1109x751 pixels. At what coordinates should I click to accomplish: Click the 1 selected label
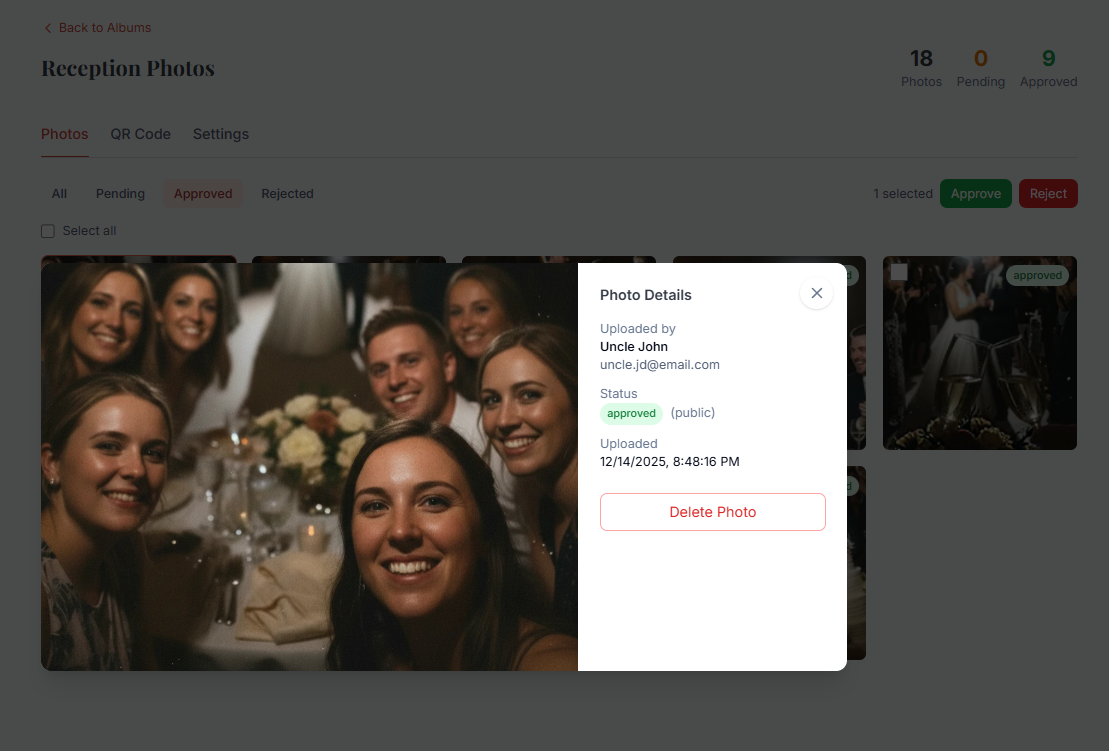pyautogui.click(x=902, y=194)
